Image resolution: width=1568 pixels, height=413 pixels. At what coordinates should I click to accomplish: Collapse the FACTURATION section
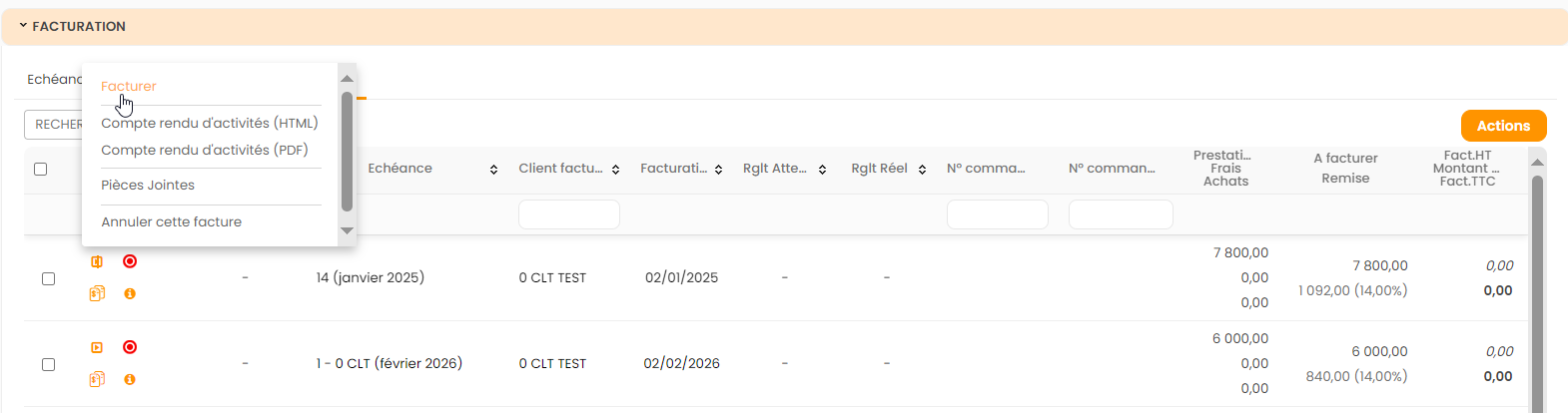[23, 26]
